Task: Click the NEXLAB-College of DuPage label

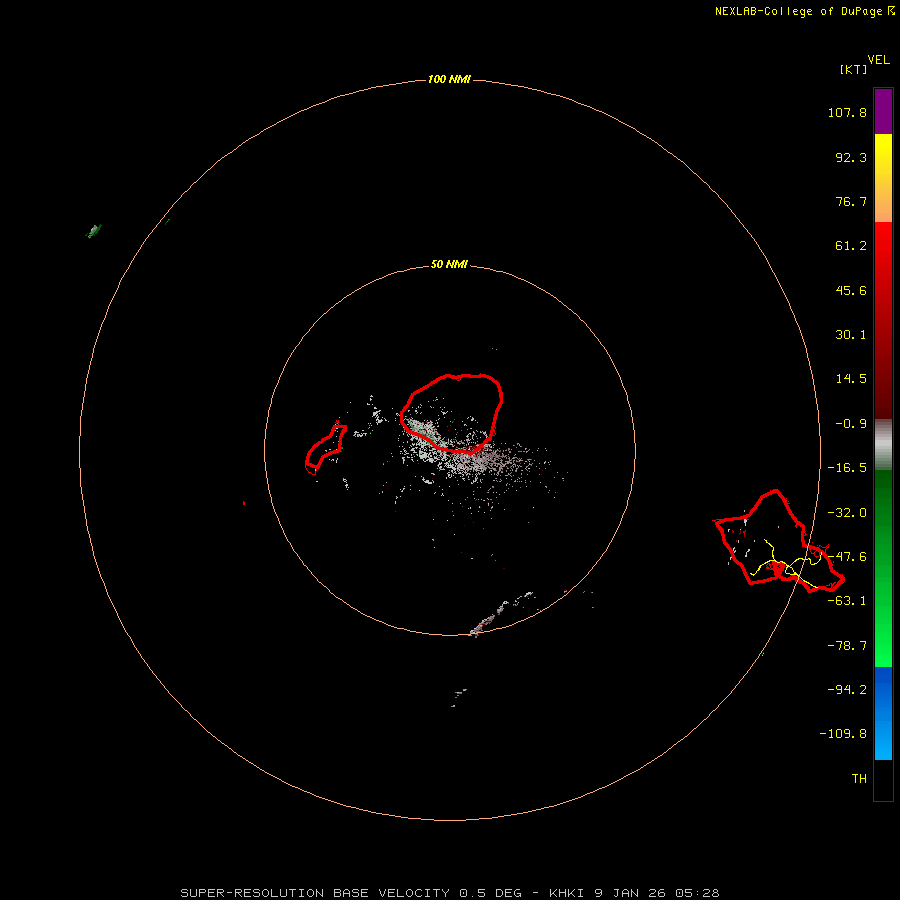Action: (798, 11)
